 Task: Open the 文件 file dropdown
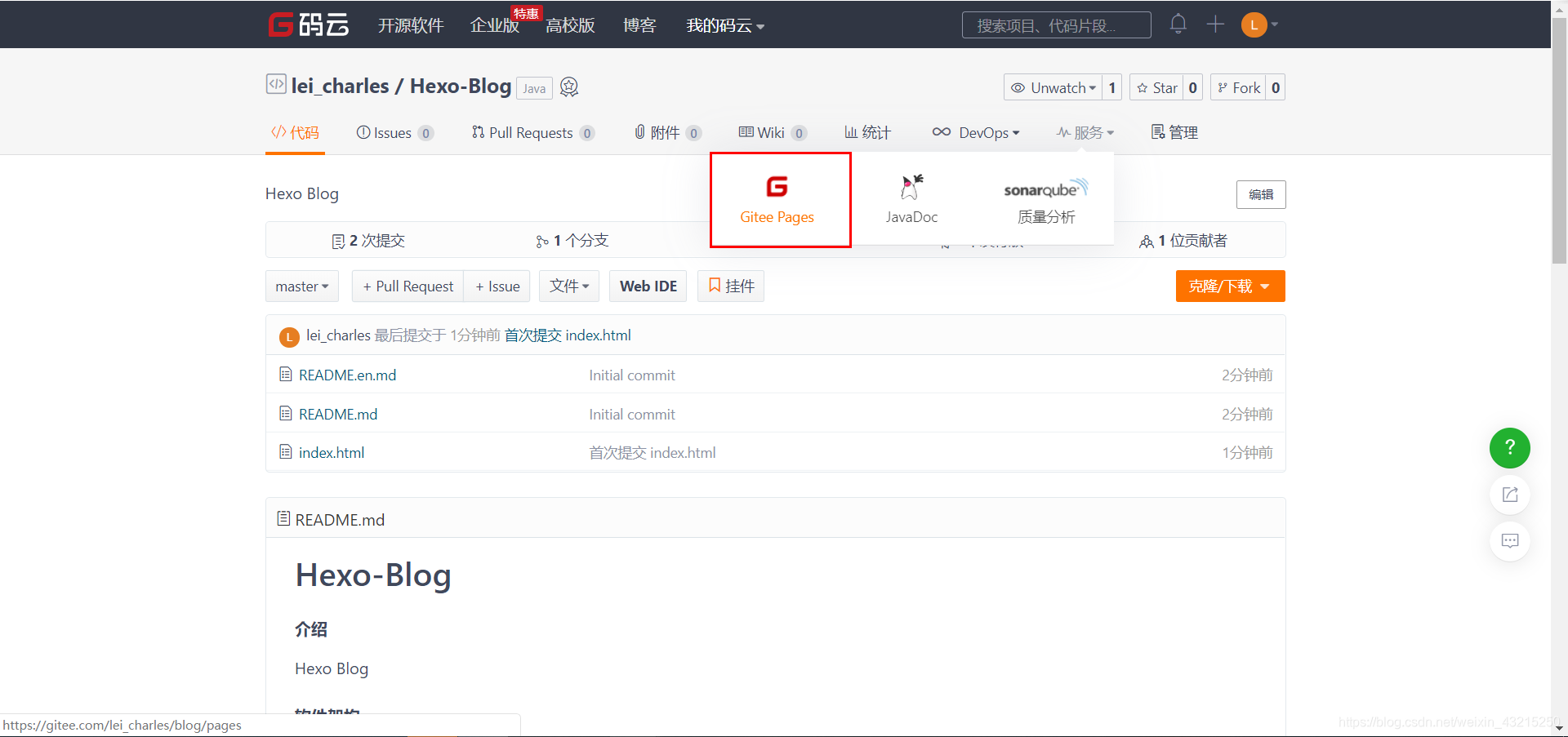pos(569,286)
